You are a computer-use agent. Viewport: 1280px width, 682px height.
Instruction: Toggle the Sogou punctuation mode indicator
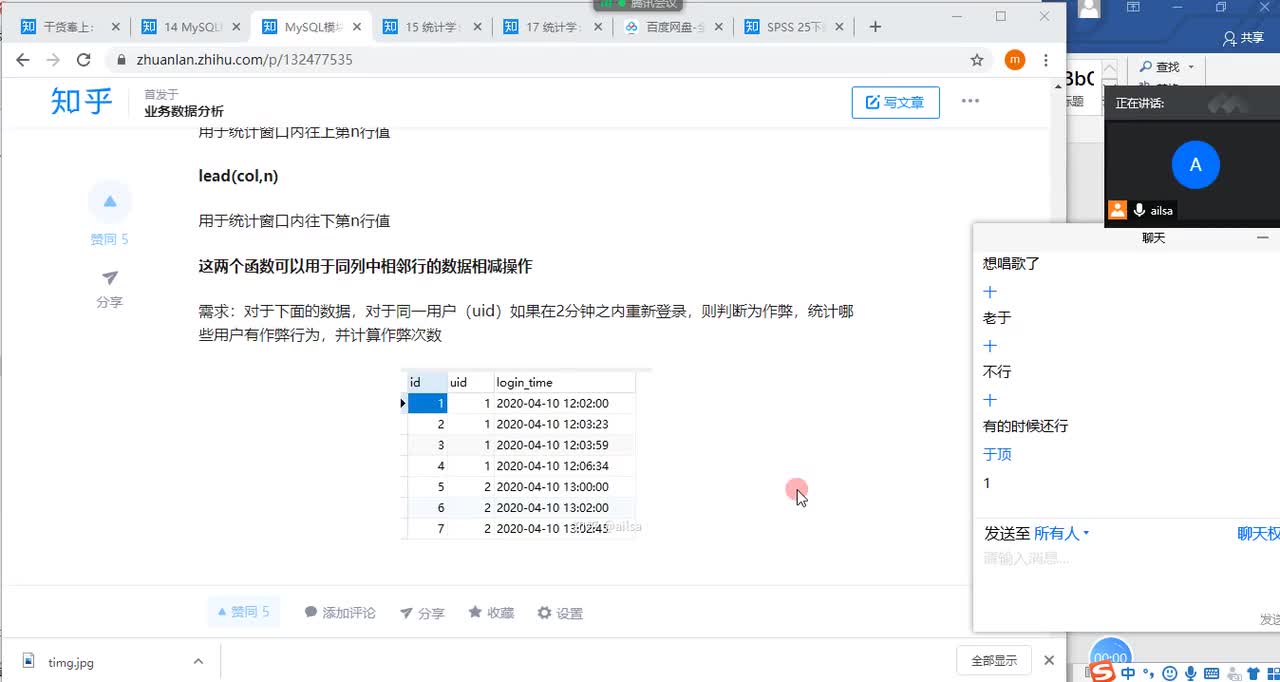(1149, 674)
